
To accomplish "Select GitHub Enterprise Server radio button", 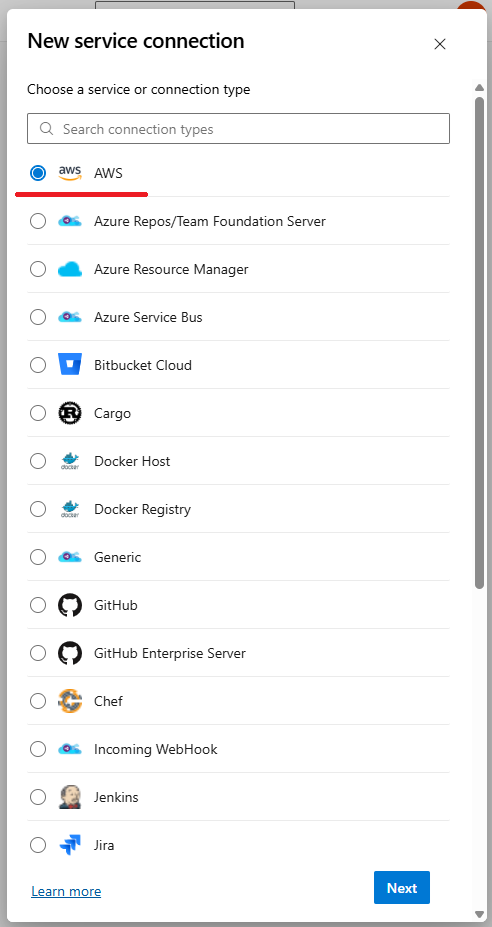I will tap(38, 653).
